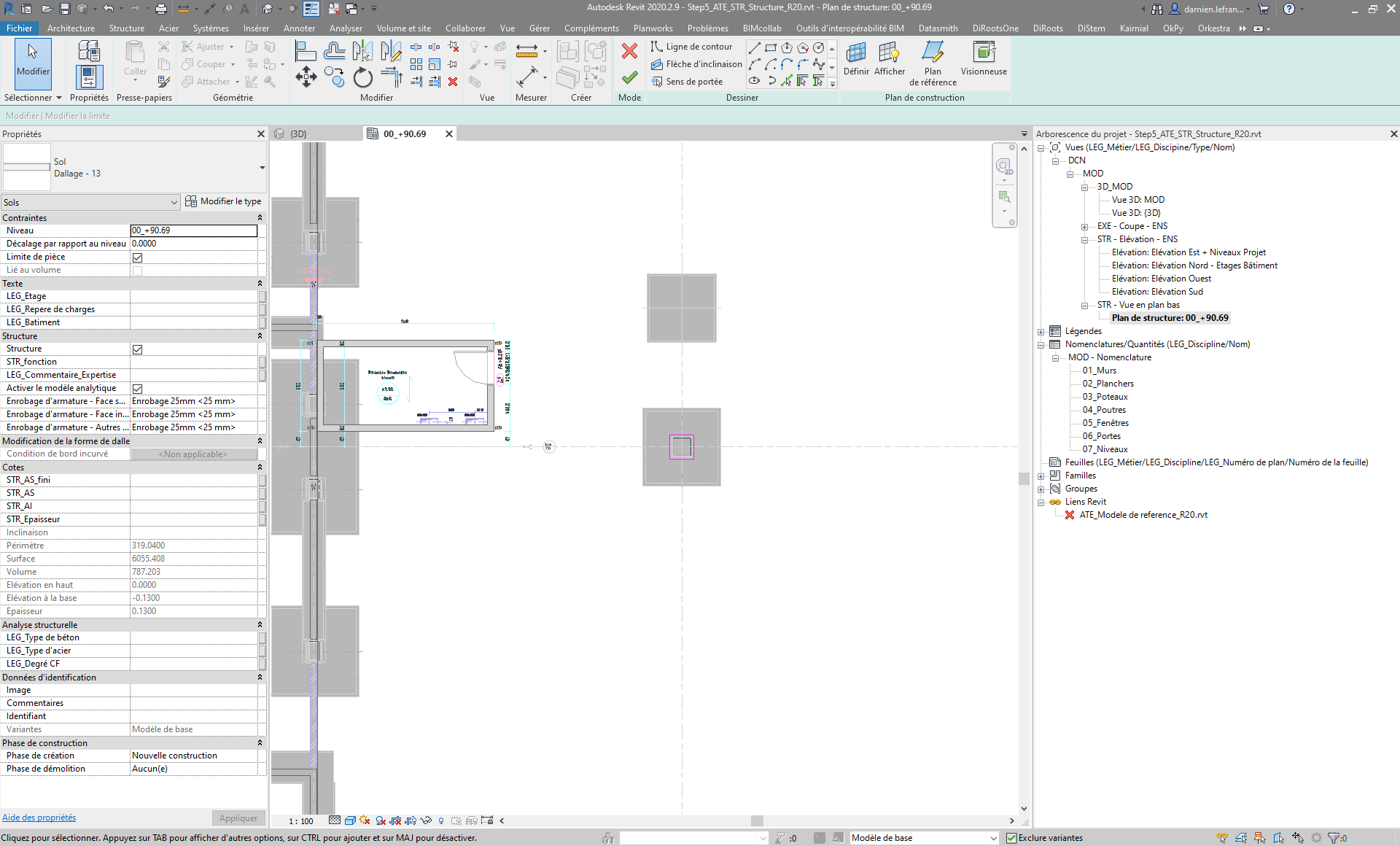Click the Modifier le type button
1400x846 pixels.
(223, 201)
